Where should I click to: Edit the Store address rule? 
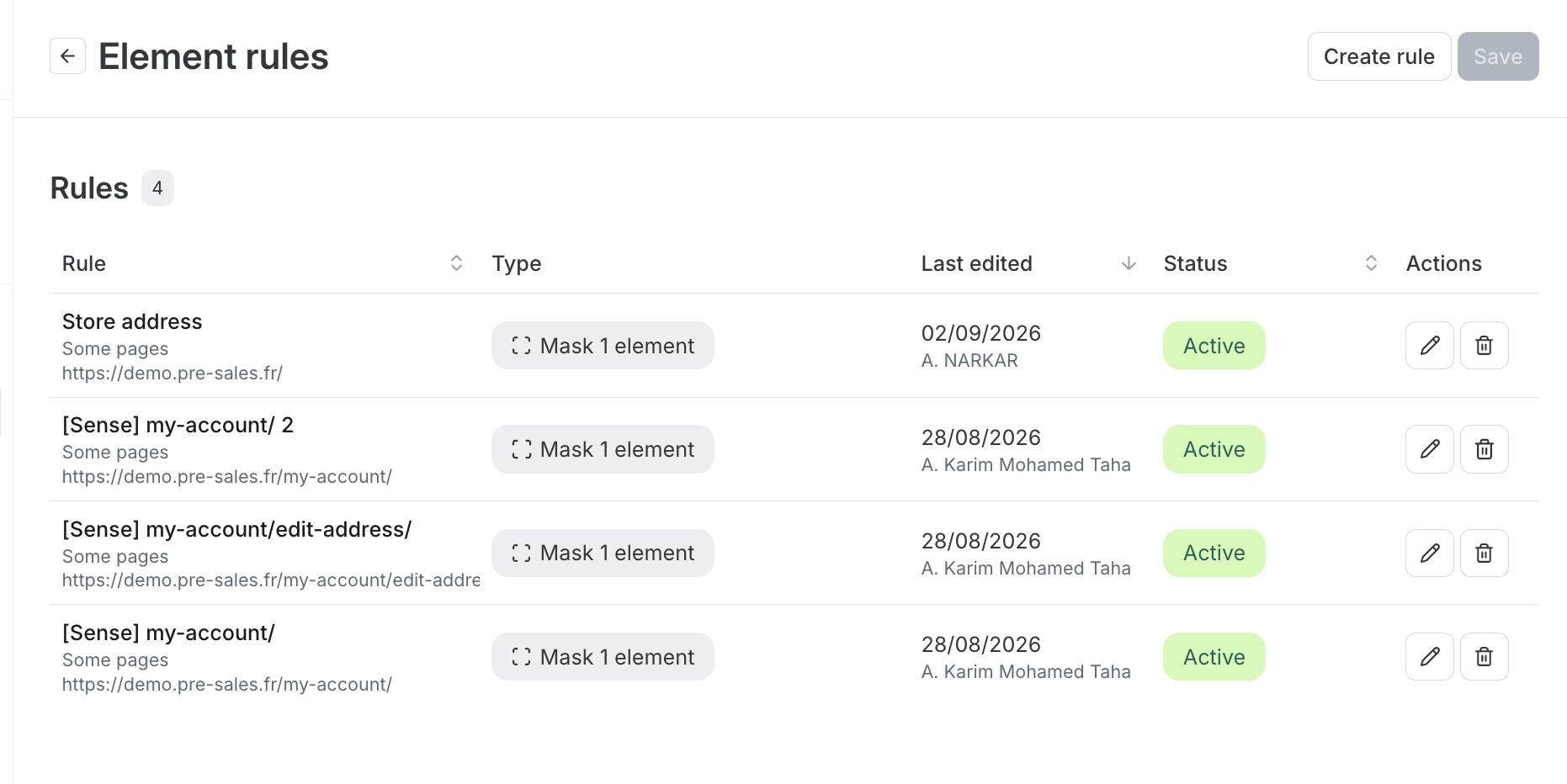[x=1429, y=346]
